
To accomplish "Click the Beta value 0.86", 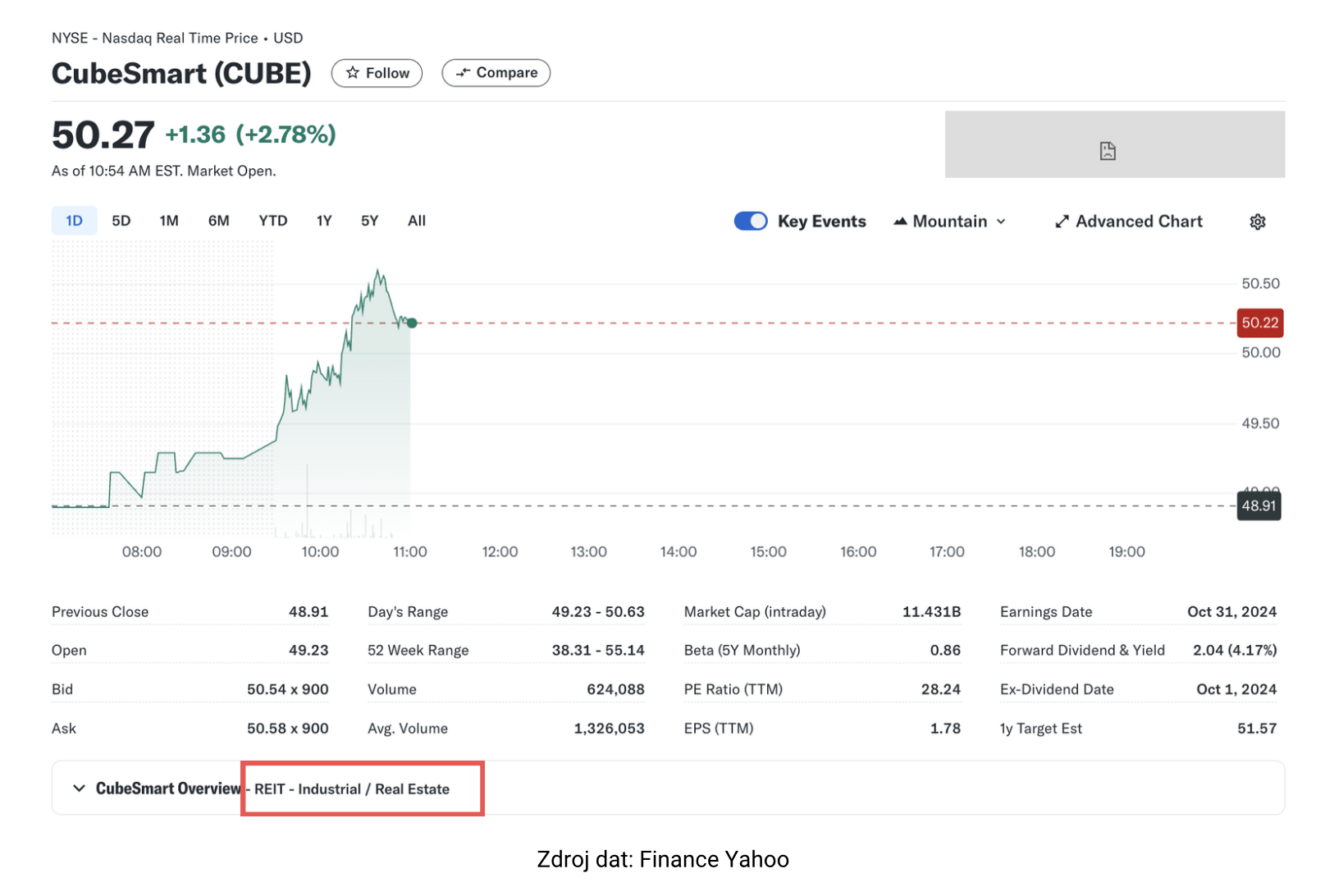I will click(x=945, y=651).
